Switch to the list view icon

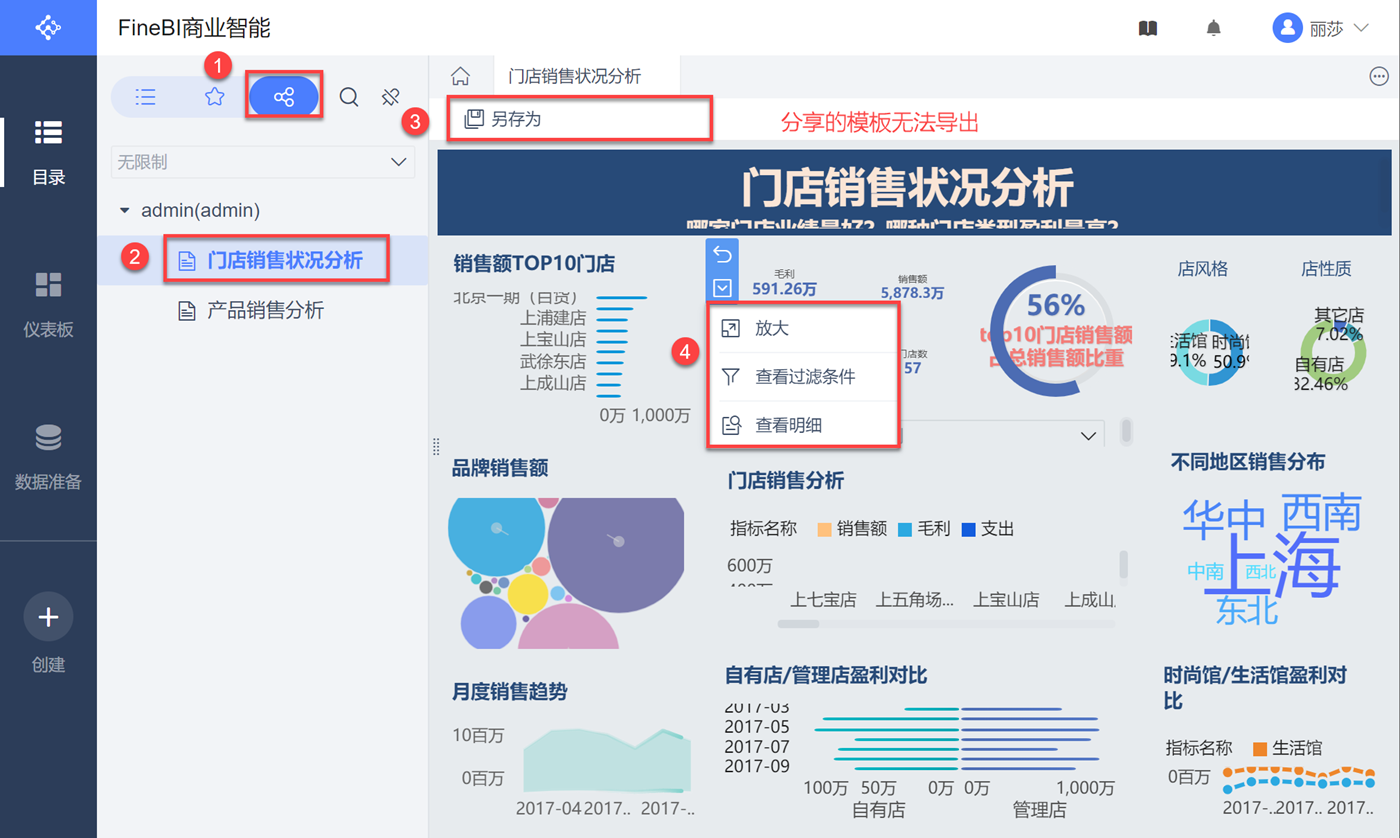point(146,97)
